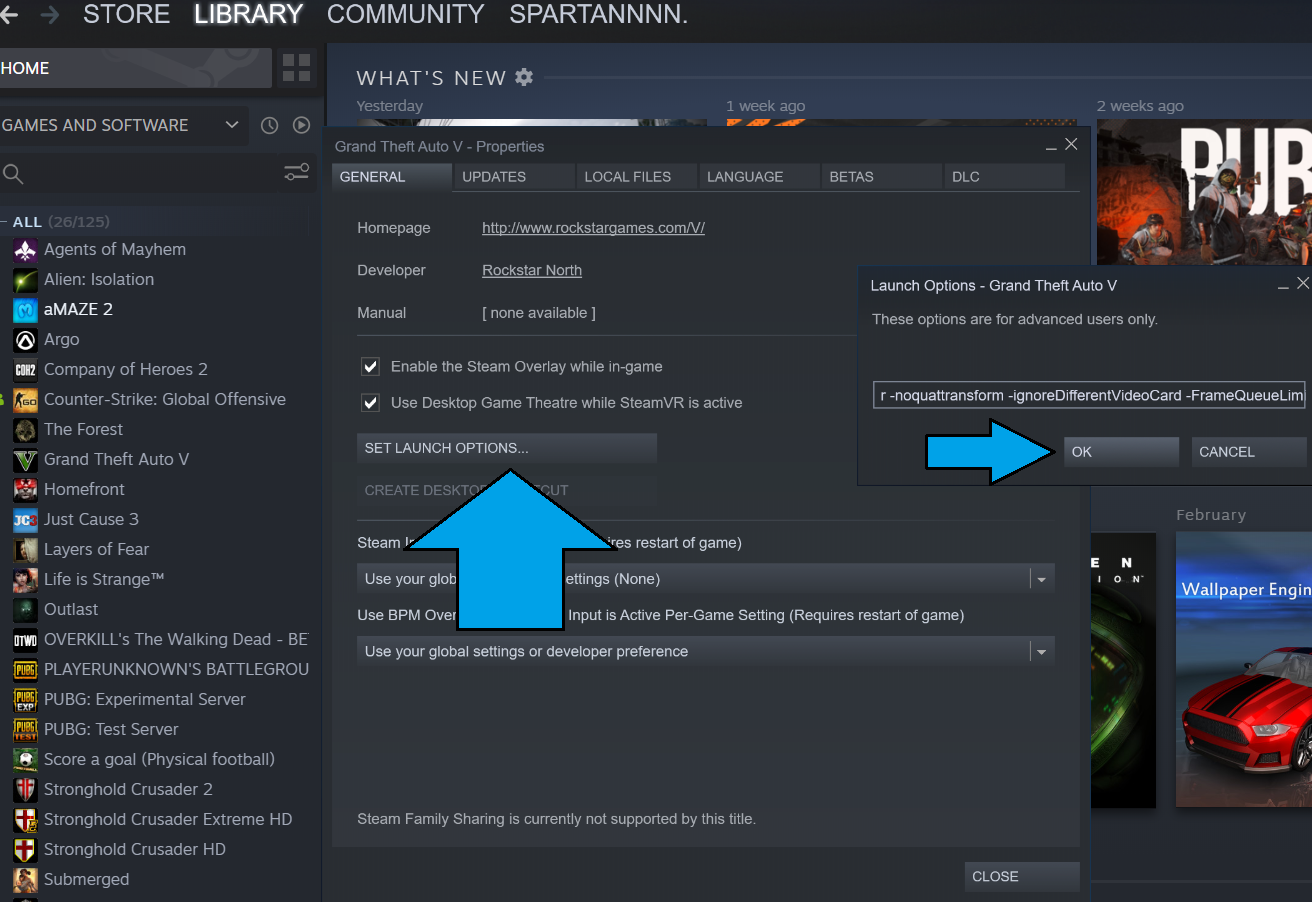
Task: Click the aMAZE 2 game icon
Action: (25, 310)
